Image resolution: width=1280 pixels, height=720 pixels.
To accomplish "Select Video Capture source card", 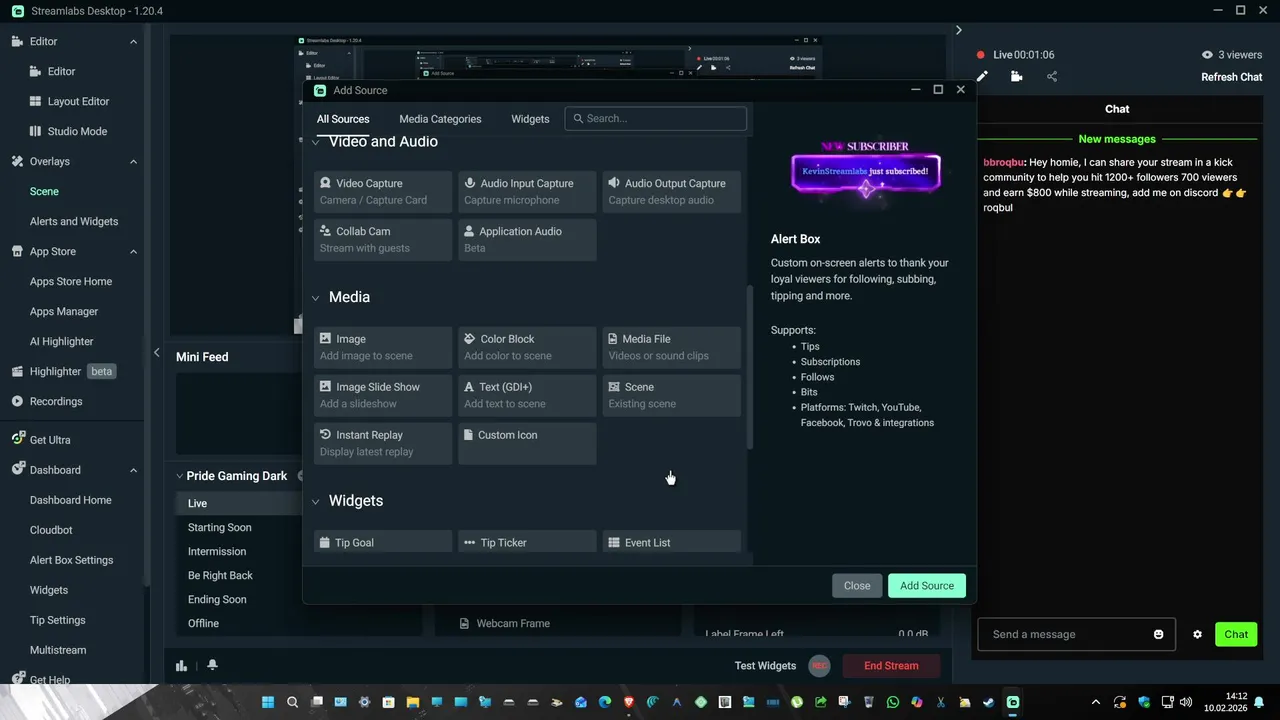I will [x=383, y=192].
